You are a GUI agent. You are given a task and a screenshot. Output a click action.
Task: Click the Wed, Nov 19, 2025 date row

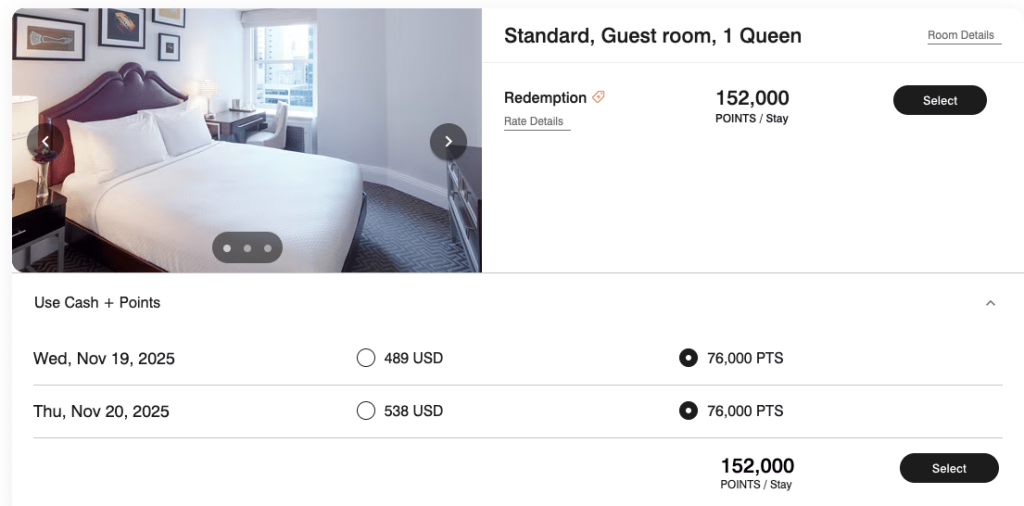click(x=104, y=358)
